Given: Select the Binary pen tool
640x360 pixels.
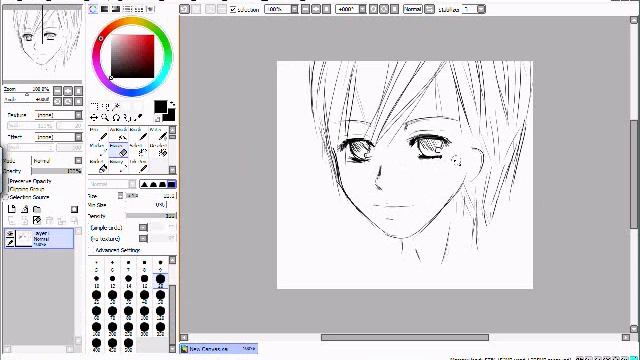Looking at the screenshot, I should tap(118, 166).
